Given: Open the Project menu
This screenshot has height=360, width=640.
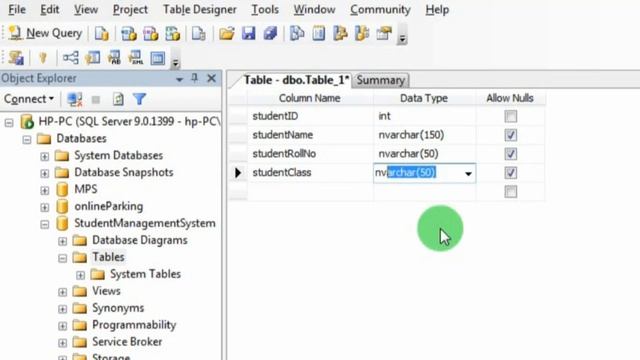Looking at the screenshot, I should tap(130, 9).
